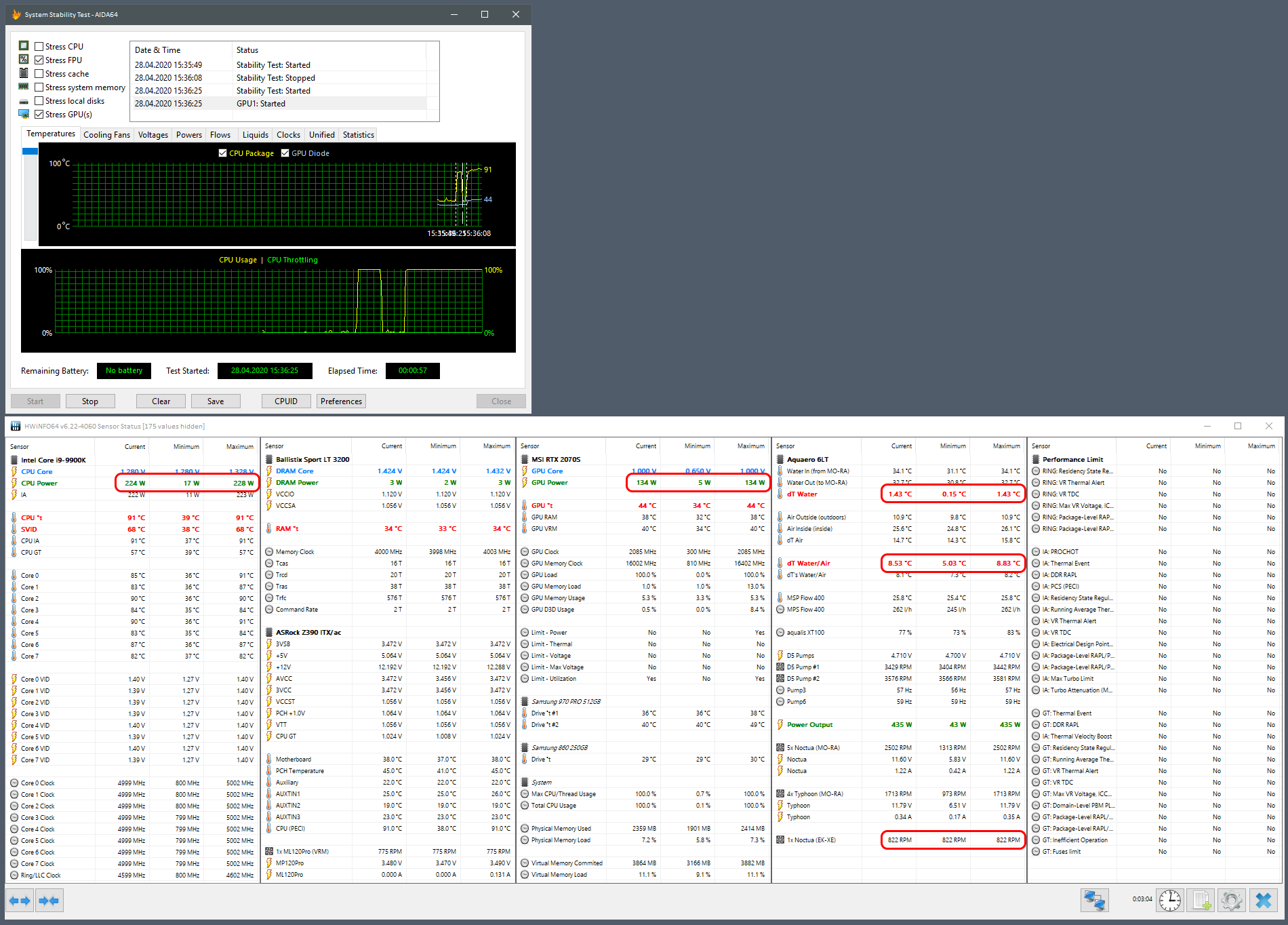Click the thermometer icon beside SVID
Image resolution: width=1288 pixels, height=925 pixels.
(x=14, y=529)
